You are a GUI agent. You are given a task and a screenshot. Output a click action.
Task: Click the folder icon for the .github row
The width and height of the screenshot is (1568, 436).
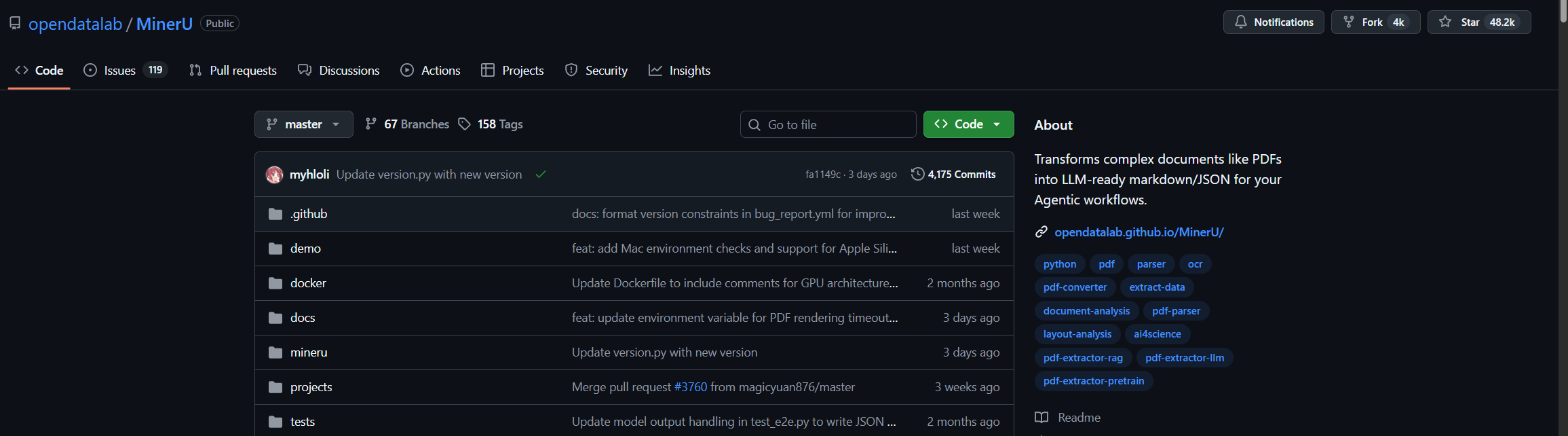coord(275,214)
